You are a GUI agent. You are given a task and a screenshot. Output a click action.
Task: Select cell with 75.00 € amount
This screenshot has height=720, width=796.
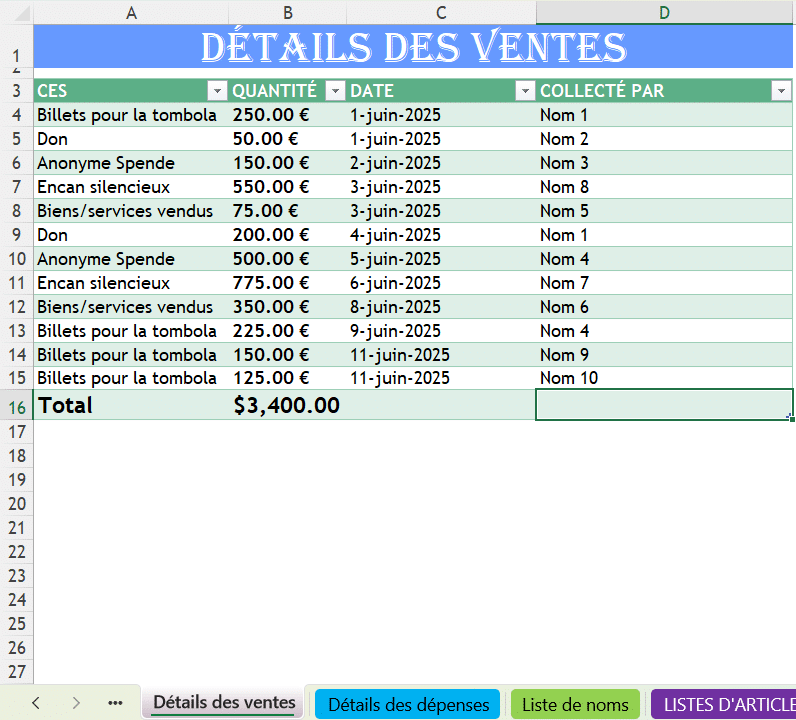click(x=288, y=211)
